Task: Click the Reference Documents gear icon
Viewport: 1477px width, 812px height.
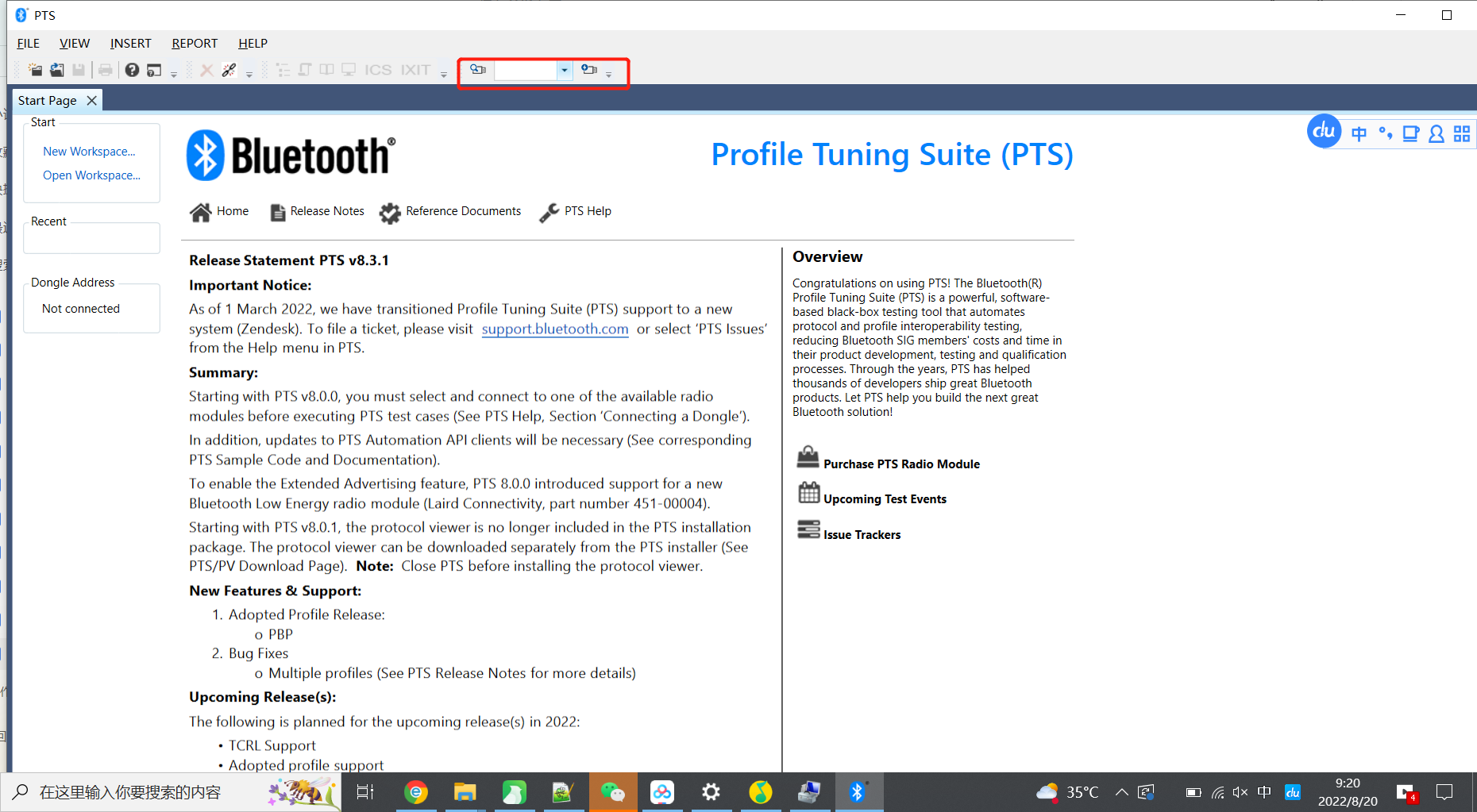Action: (390, 213)
